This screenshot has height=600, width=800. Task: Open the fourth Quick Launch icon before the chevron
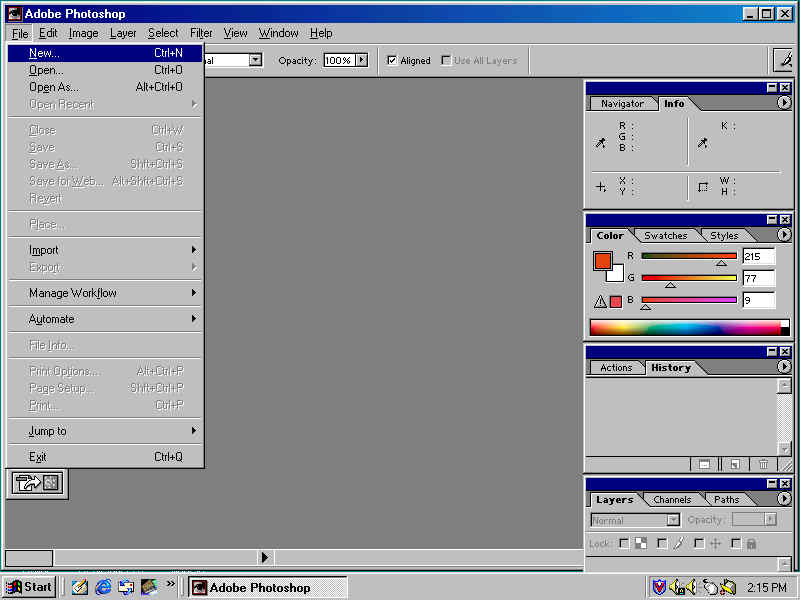coord(149,587)
